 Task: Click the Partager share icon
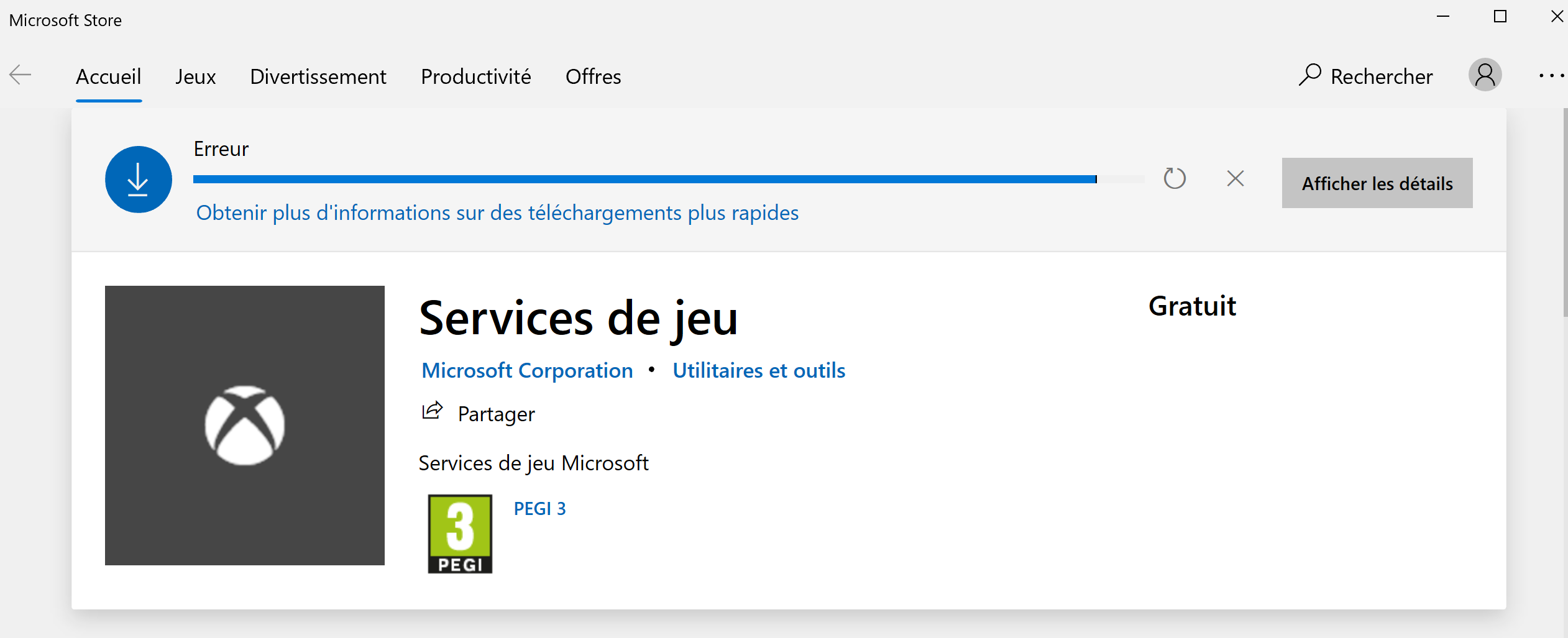(433, 411)
